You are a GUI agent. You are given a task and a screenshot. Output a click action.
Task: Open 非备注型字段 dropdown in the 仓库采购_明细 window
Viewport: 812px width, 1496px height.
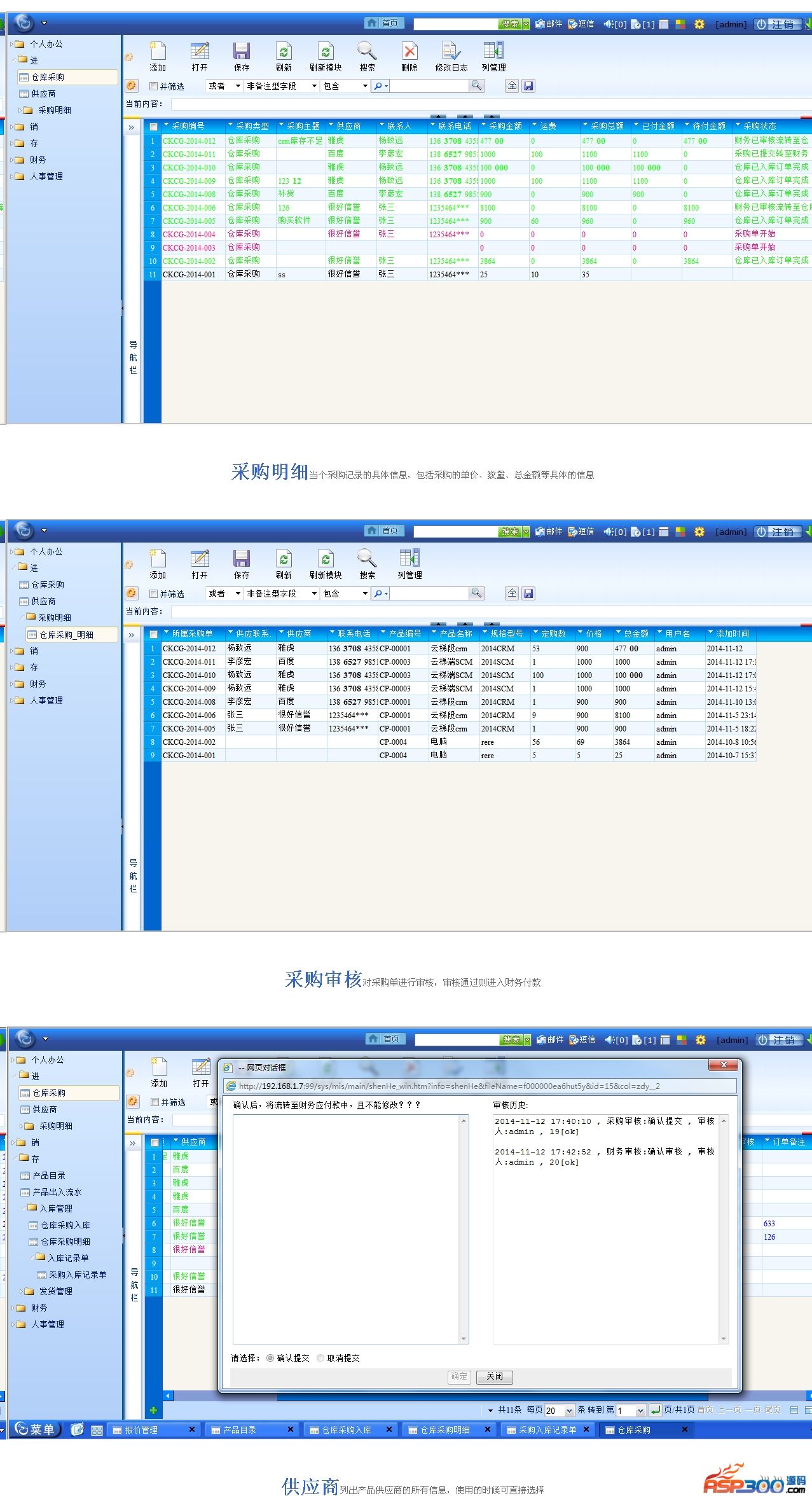click(282, 593)
